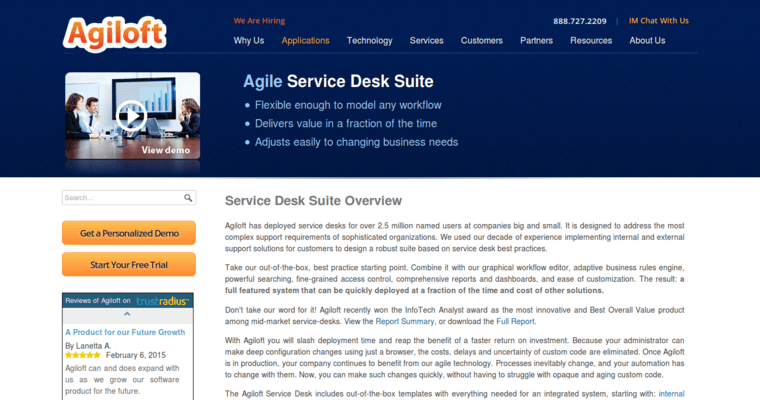The width and height of the screenshot is (760, 400).
Task: Click the Agiloft logo
Action: pyautogui.click(x=115, y=33)
